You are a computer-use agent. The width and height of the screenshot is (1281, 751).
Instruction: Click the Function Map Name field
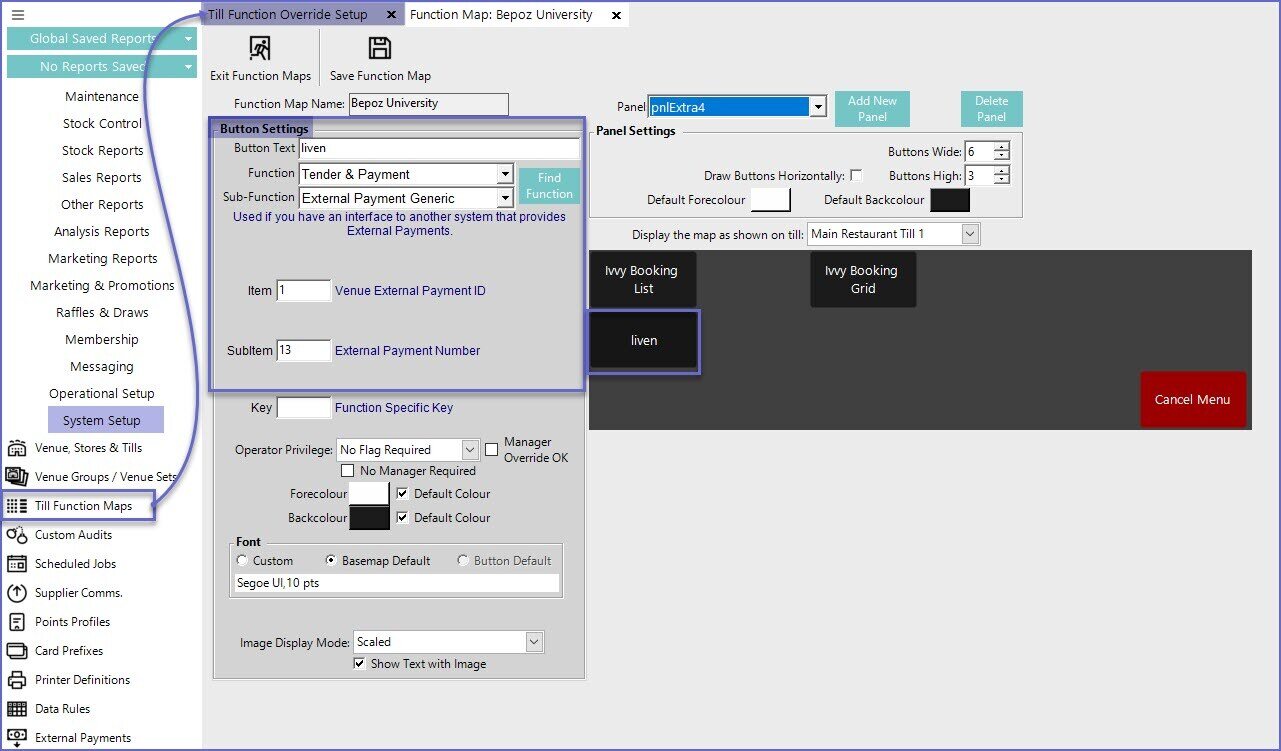pos(428,104)
